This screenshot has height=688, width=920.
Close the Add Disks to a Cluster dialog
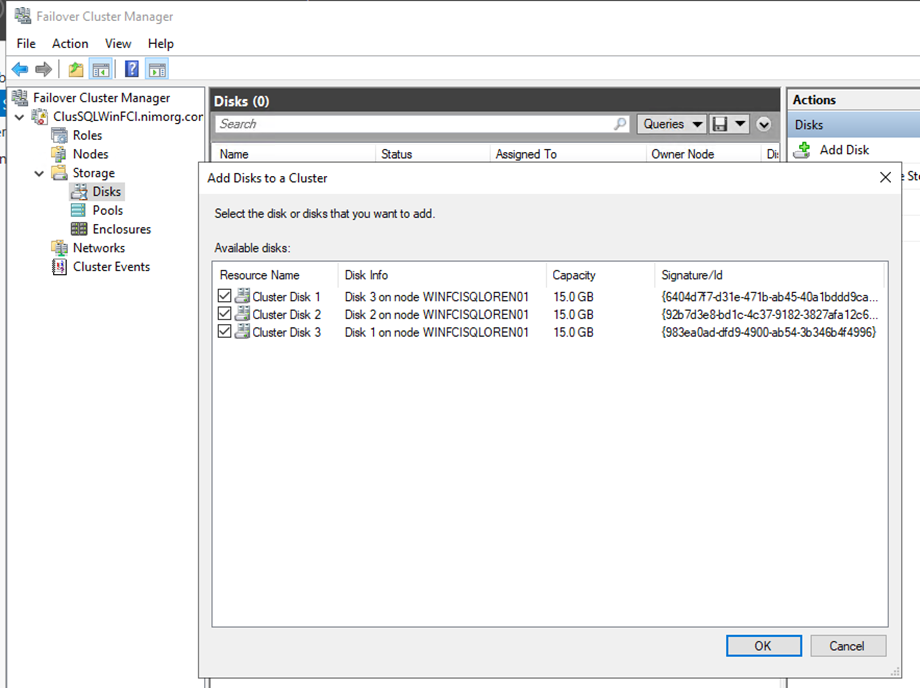(x=885, y=177)
